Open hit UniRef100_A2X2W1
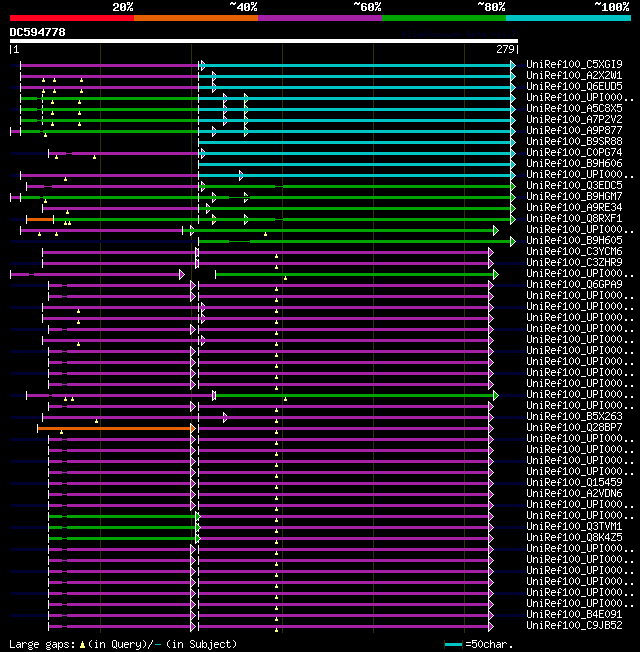640x652 pixels. (x=574, y=75)
